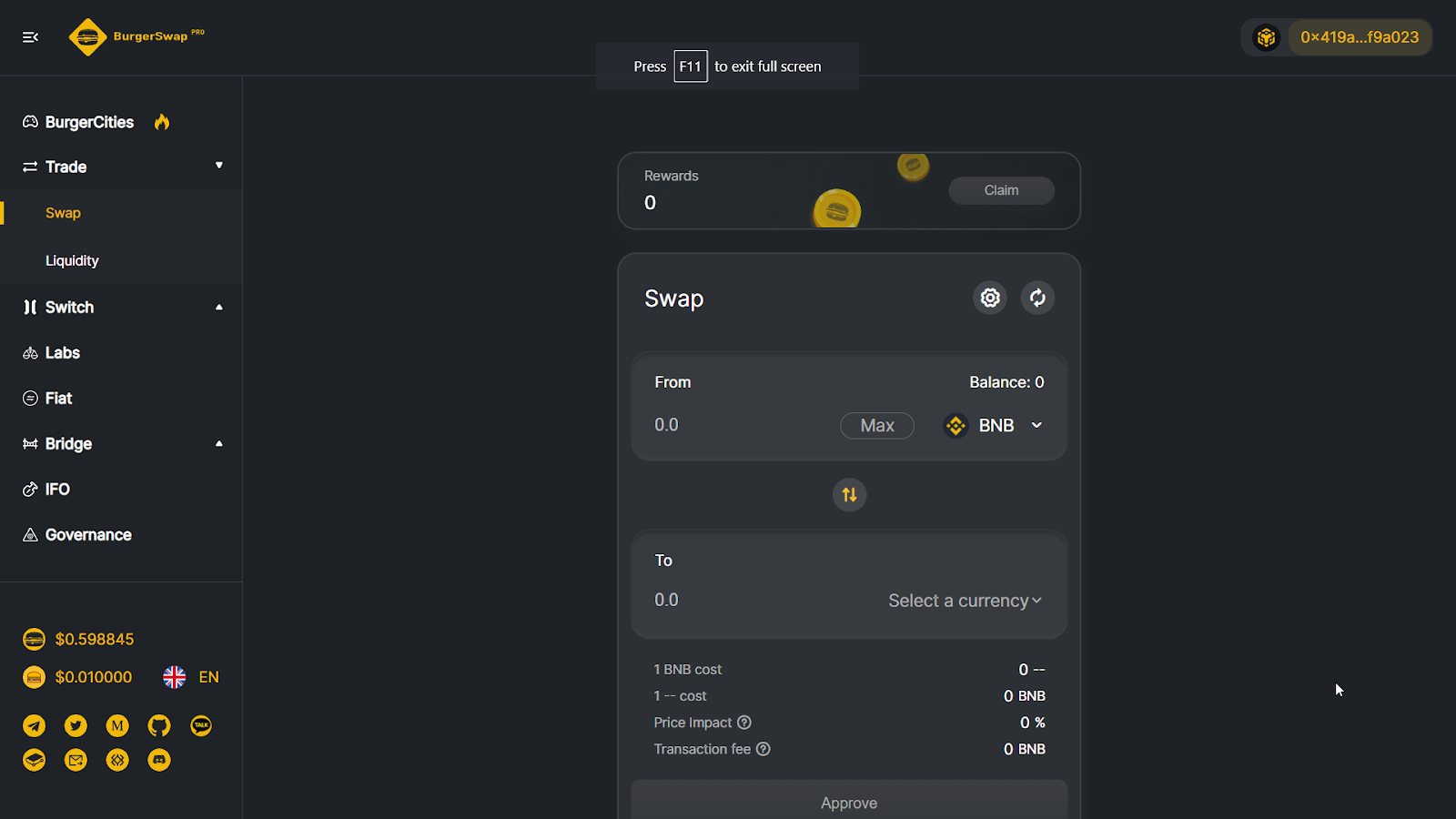The width and height of the screenshot is (1456, 819).
Task: Open the BNB chain network icon in the header
Action: pos(1266,37)
